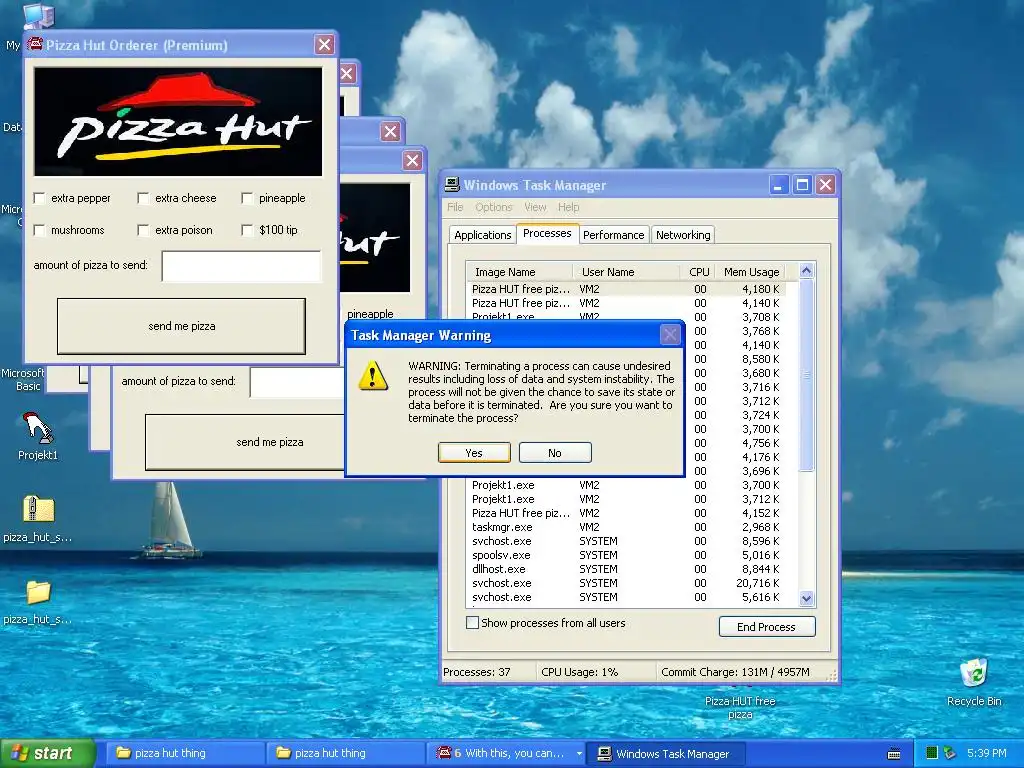Enable the $100 tip checkbox
The image size is (1024, 768).
[x=248, y=230]
